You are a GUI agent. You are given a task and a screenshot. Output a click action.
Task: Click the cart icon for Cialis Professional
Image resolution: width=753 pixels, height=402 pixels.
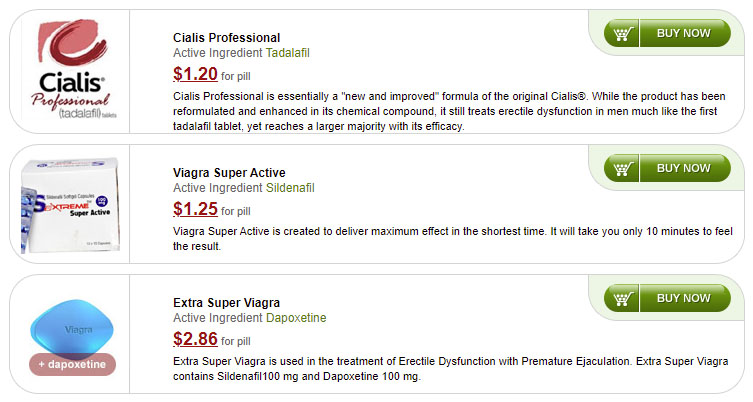pyautogui.click(x=621, y=33)
